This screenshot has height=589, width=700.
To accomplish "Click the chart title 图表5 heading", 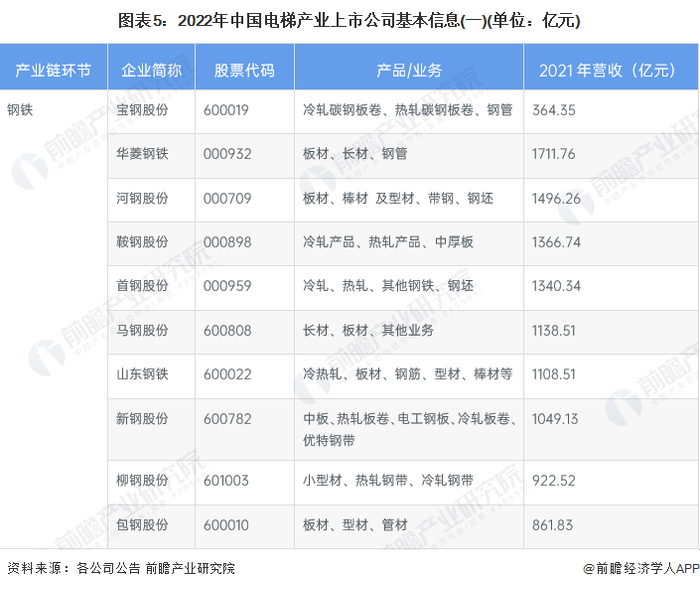I will click(x=349, y=21).
